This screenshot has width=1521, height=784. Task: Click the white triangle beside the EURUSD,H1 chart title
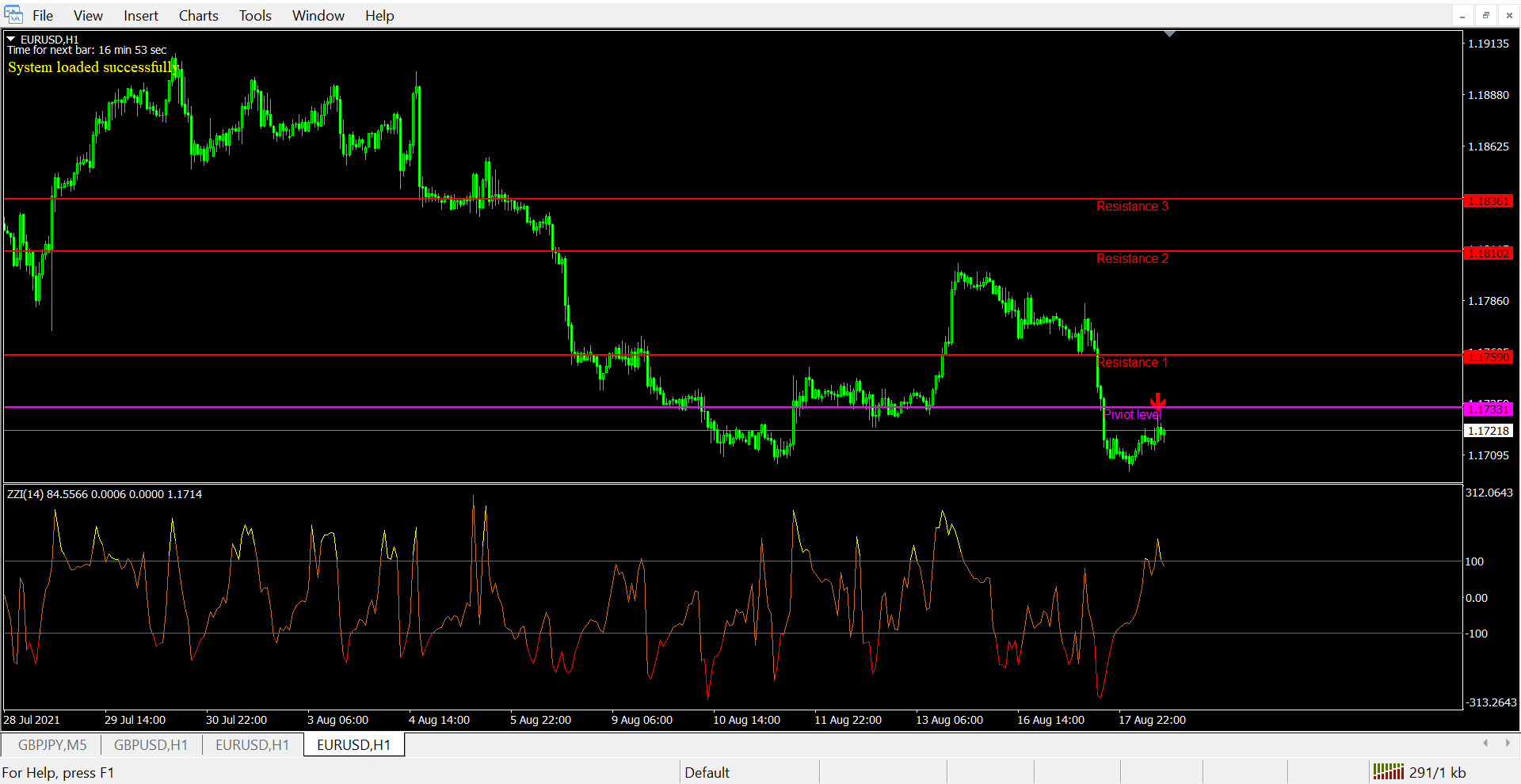(11, 39)
